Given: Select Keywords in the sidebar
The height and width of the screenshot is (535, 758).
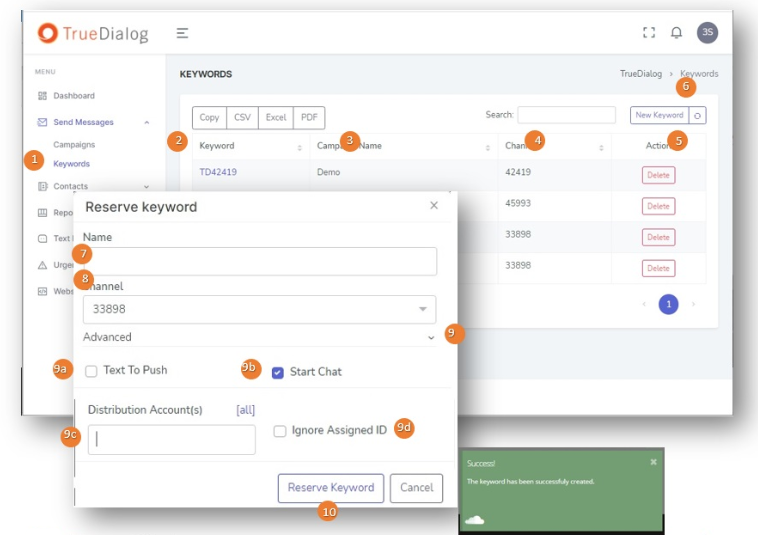Looking at the screenshot, I should pos(71,164).
